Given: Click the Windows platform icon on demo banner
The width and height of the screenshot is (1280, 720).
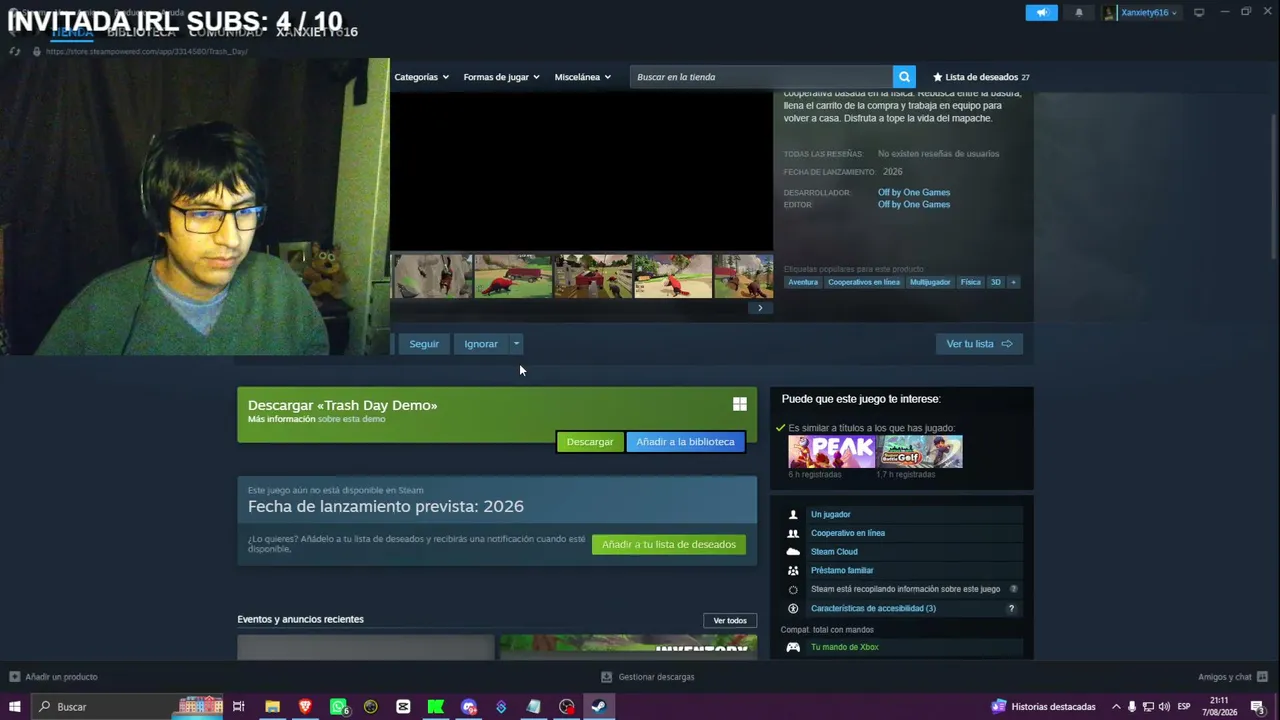Looking at the screenshot, I should click(x=740, y=404).
